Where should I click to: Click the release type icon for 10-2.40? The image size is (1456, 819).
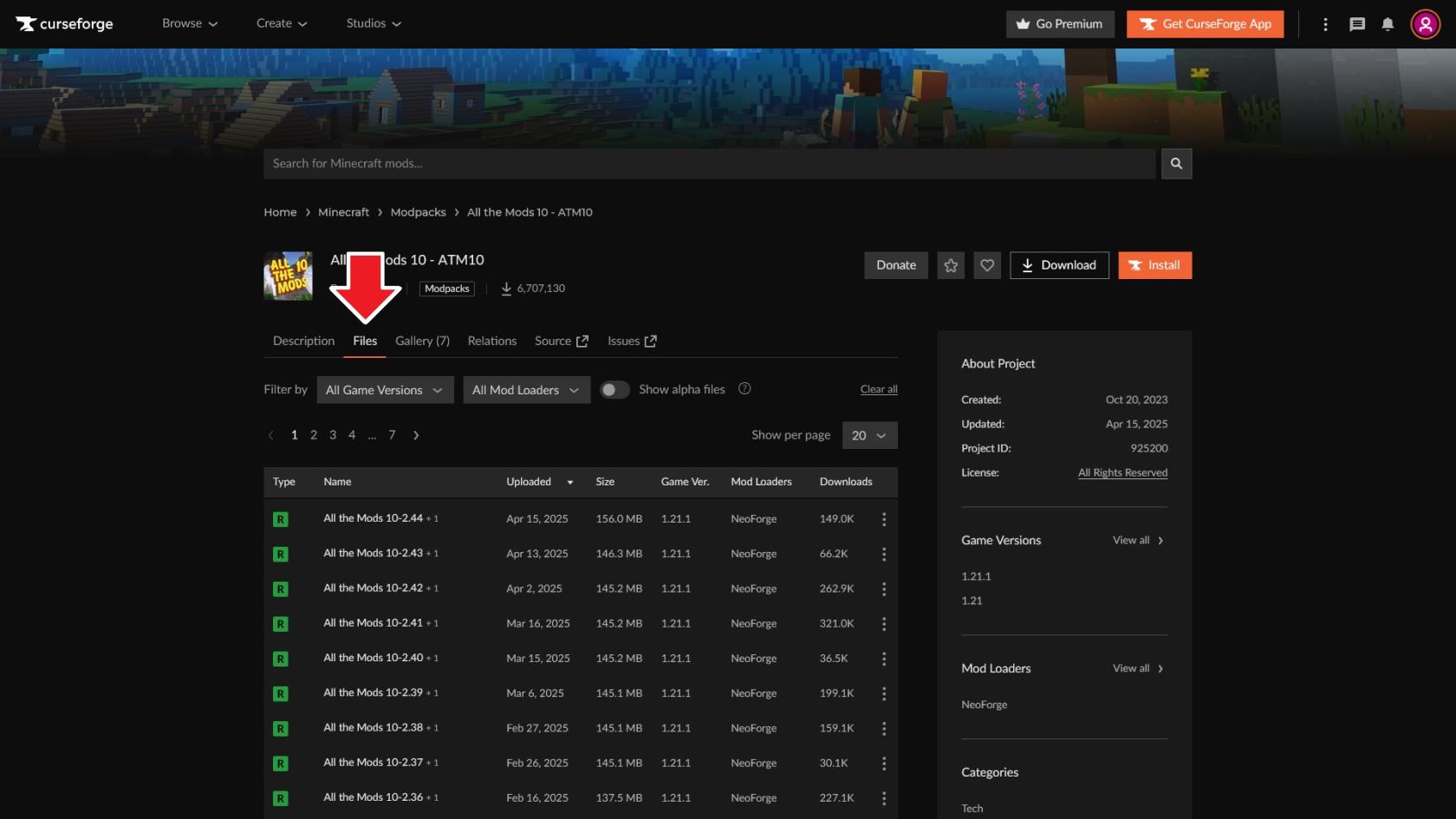pyautogui.click(x=281, y=659)
